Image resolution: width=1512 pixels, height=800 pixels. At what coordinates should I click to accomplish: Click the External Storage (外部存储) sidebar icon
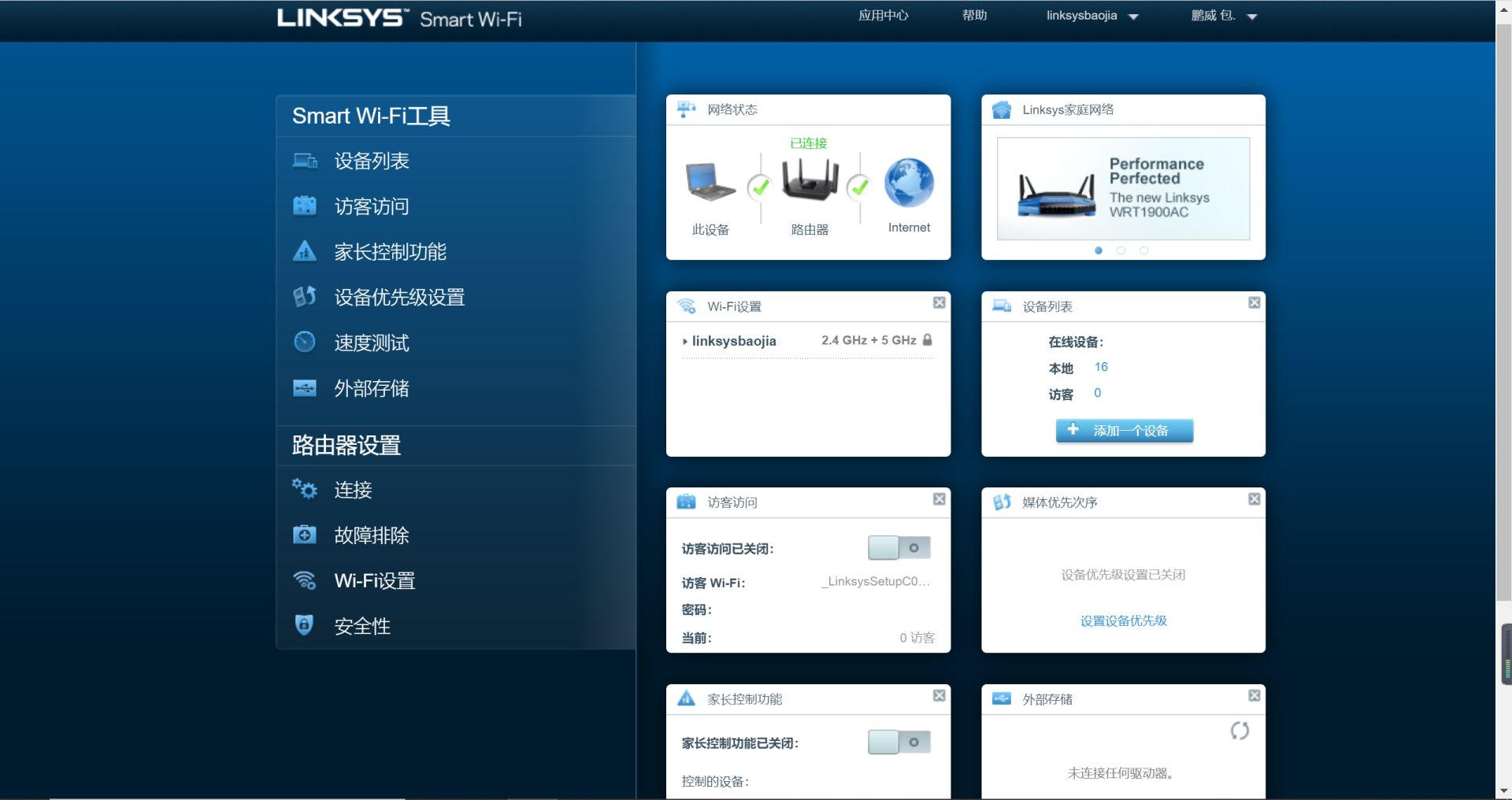pyautogui.click(x=305, y=388)
